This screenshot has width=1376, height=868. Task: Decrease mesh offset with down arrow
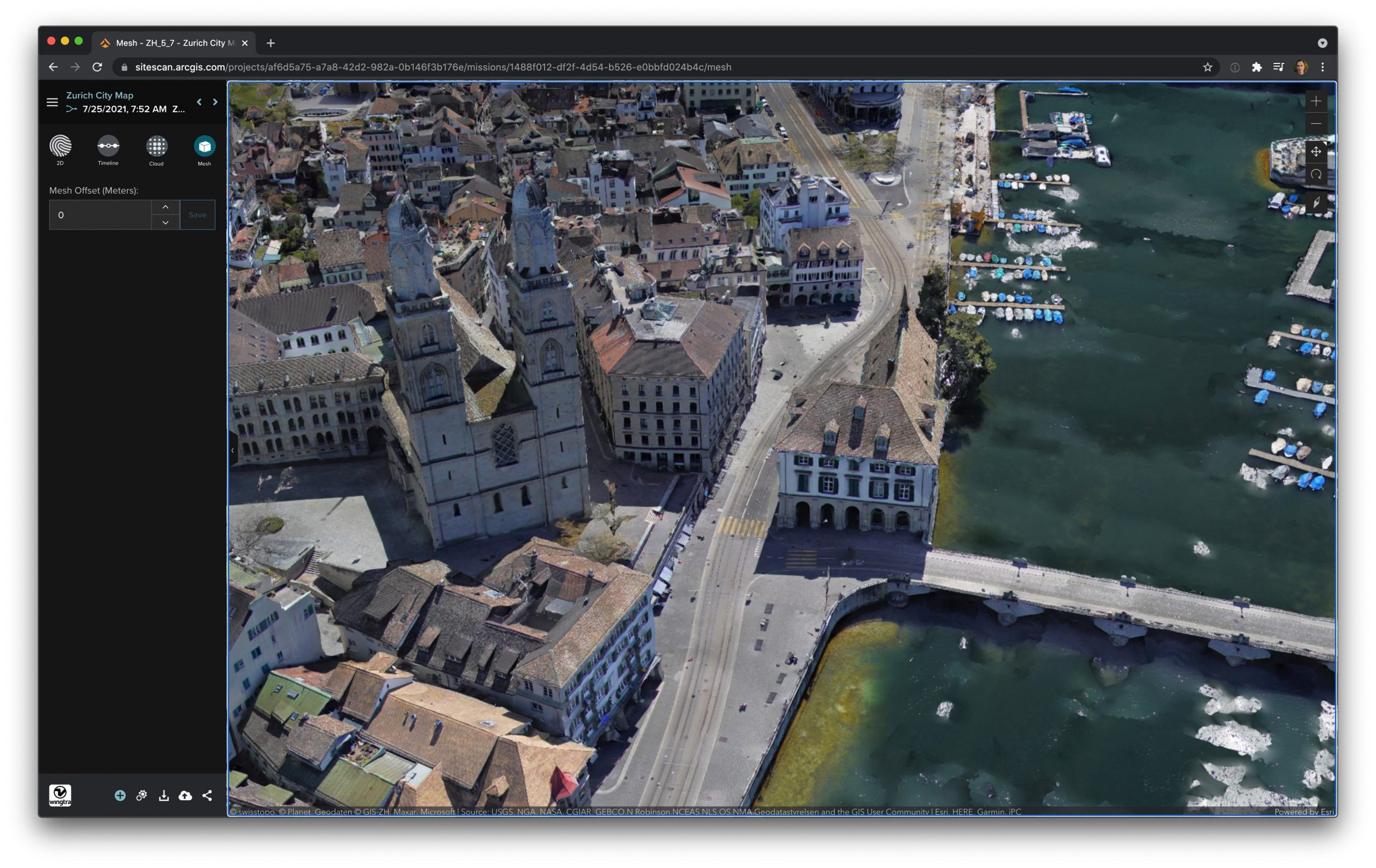pos(165,223)
